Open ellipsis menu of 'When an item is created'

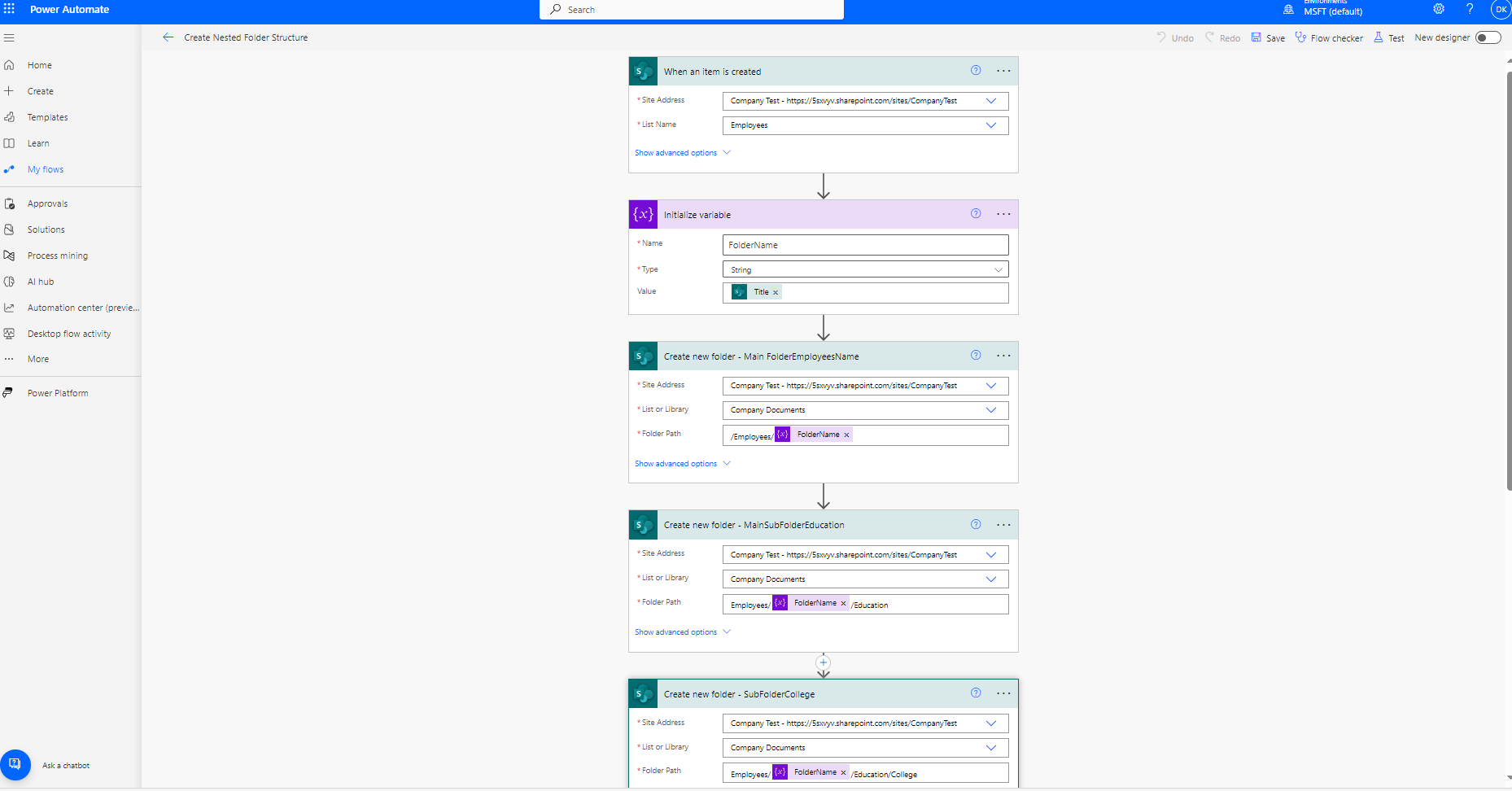coord(1003,71)
